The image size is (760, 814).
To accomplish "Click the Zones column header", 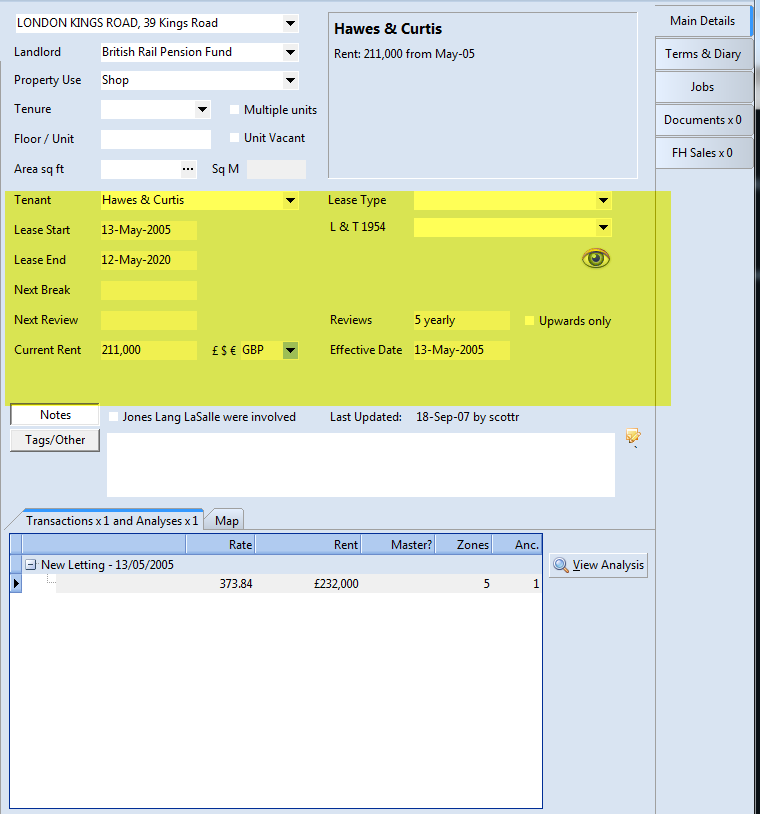I will pyautogui.click(x=464, y=545).
